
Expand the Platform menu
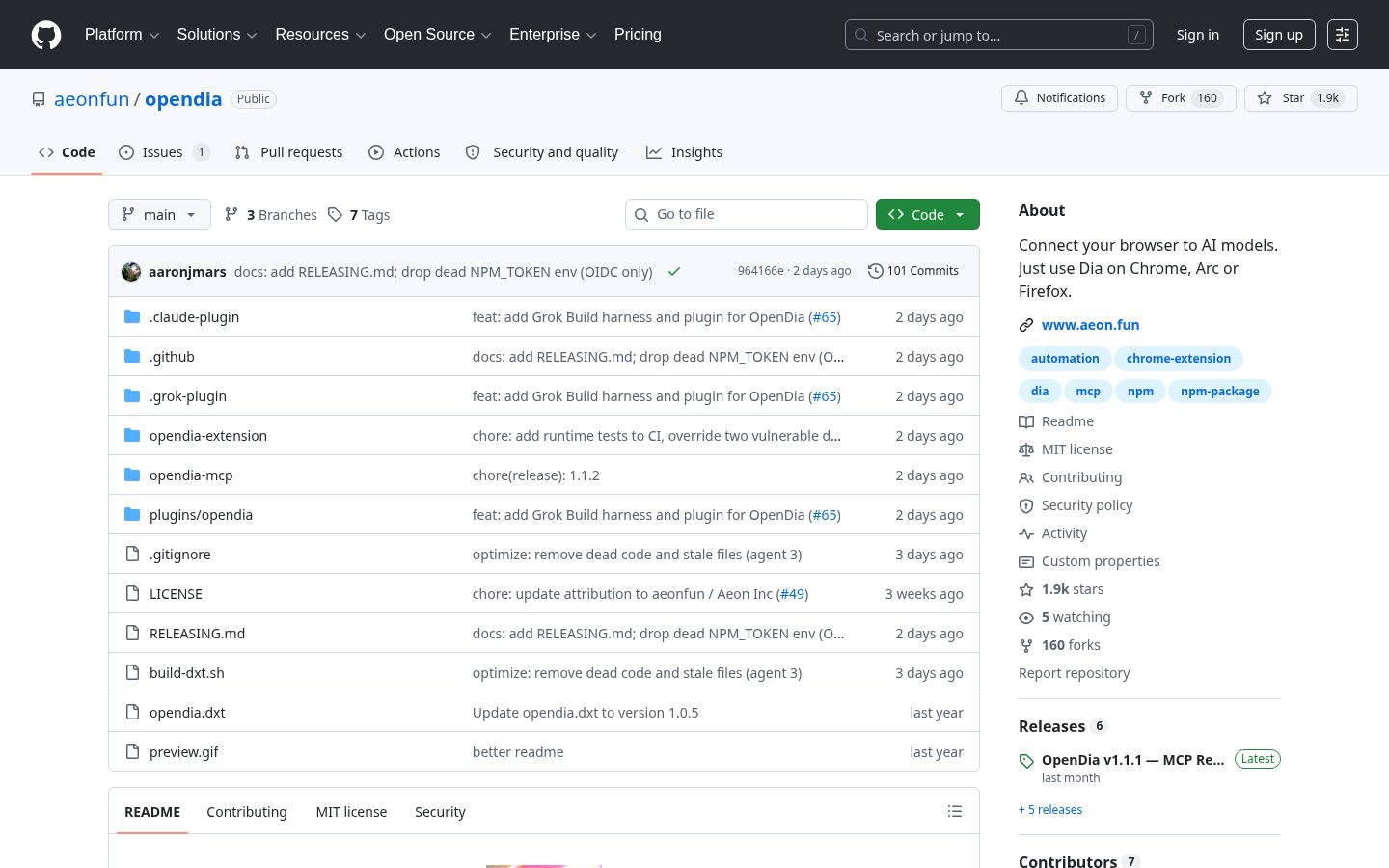122,35
